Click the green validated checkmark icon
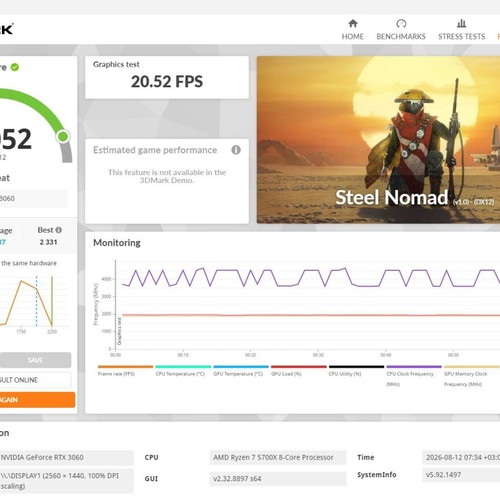Screen dimensions: 500x500 tap(15, 67)
